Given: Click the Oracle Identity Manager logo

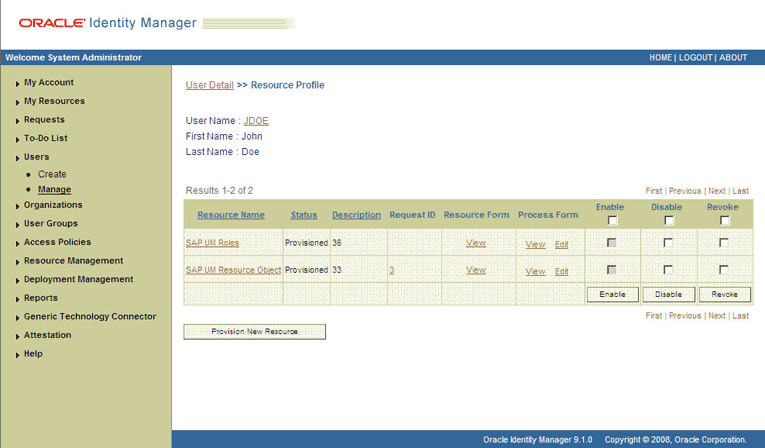Looking at the screenshot, I should tap(108, 23).
